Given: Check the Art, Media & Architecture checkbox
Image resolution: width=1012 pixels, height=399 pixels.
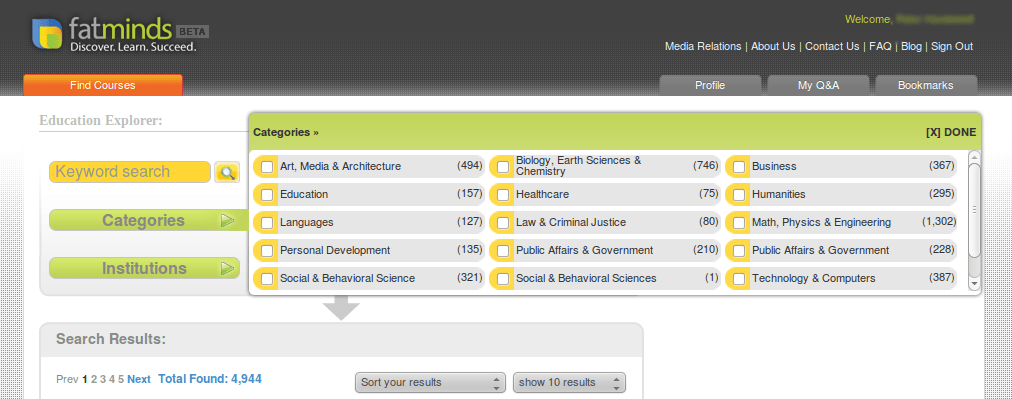Looking at the screenshot, I should [267, 167].
